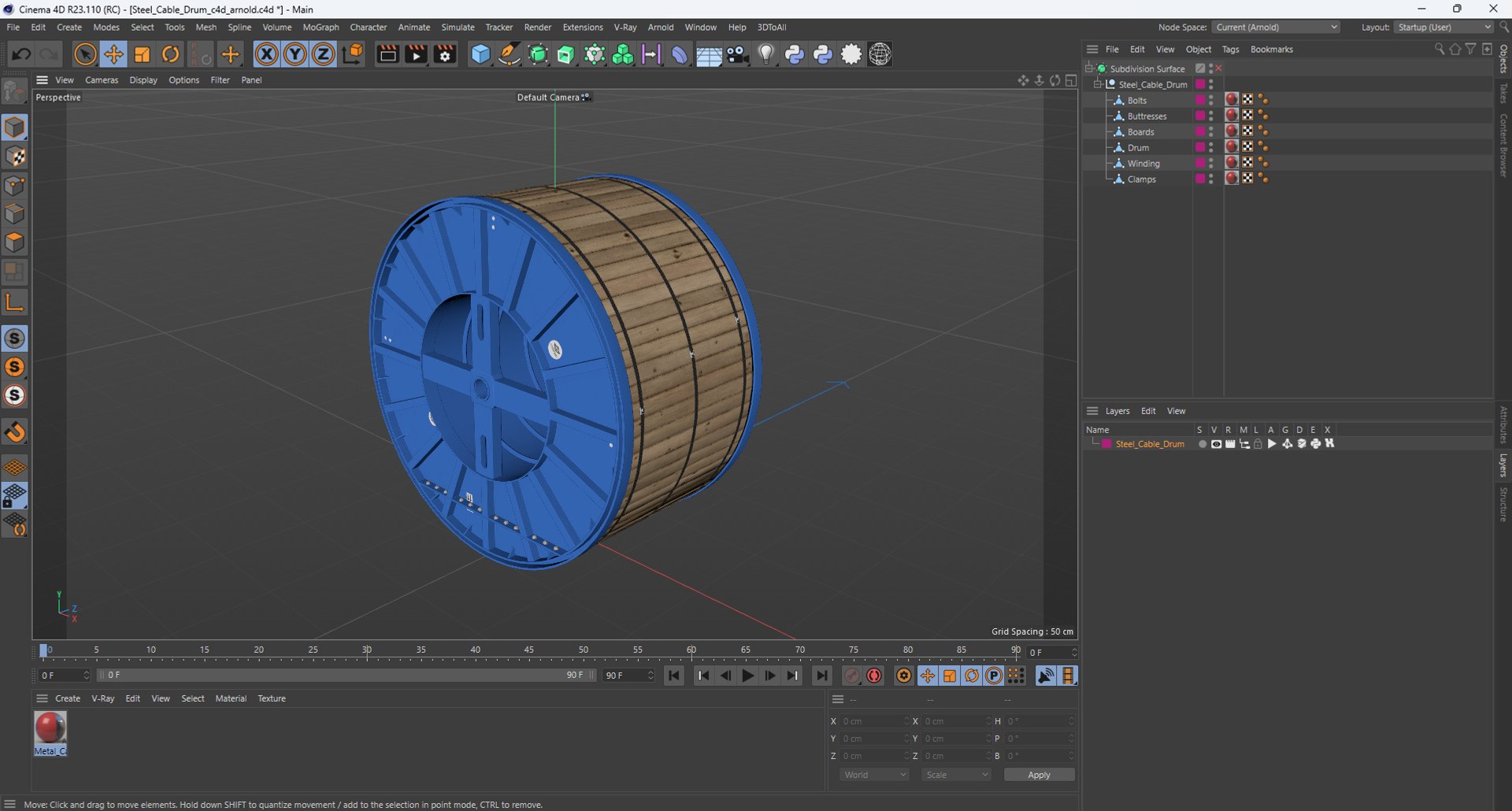Add a Camera object

pyautogui.click(x=738, y=54)
